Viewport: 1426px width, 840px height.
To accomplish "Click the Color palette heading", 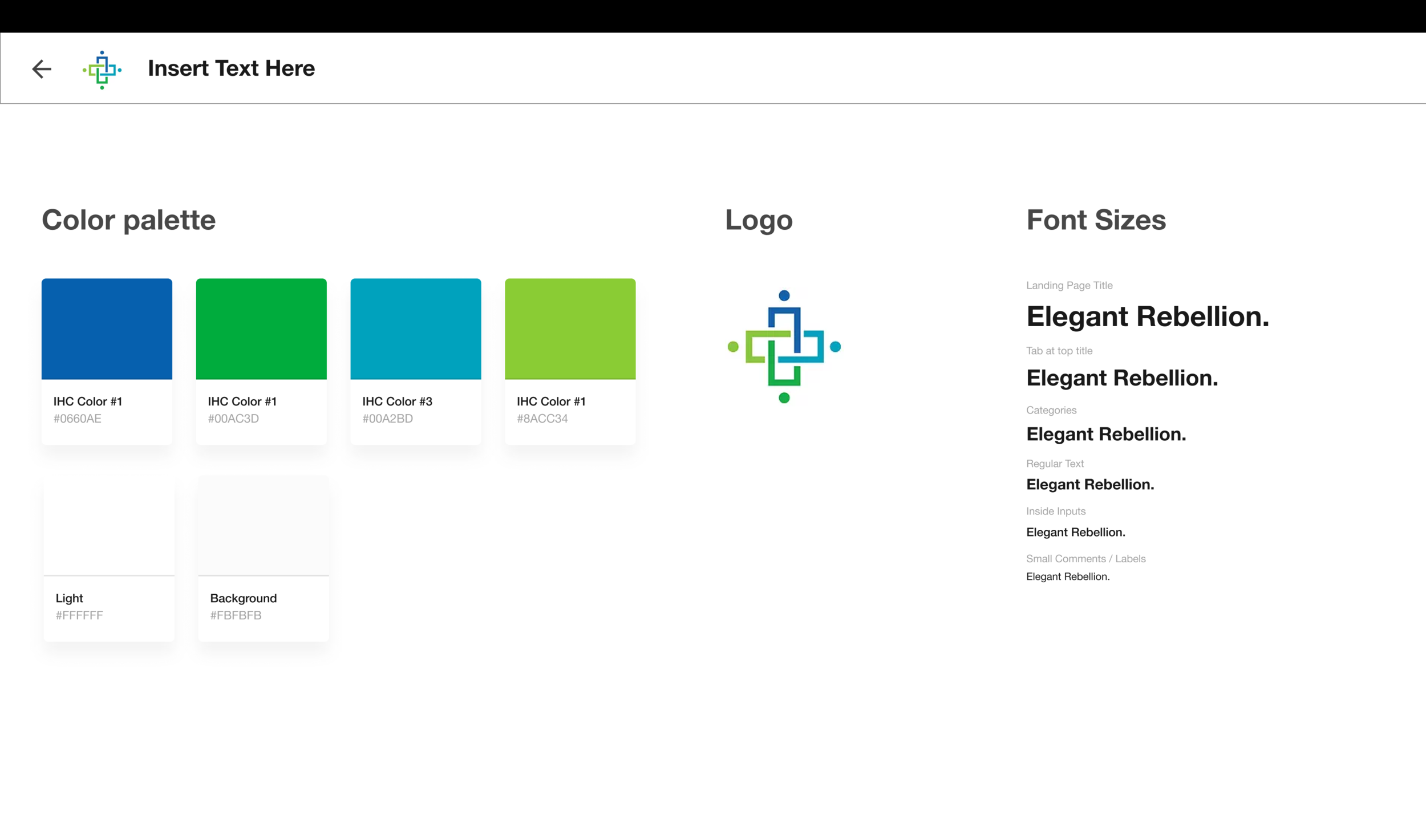I will click(129, 220).
